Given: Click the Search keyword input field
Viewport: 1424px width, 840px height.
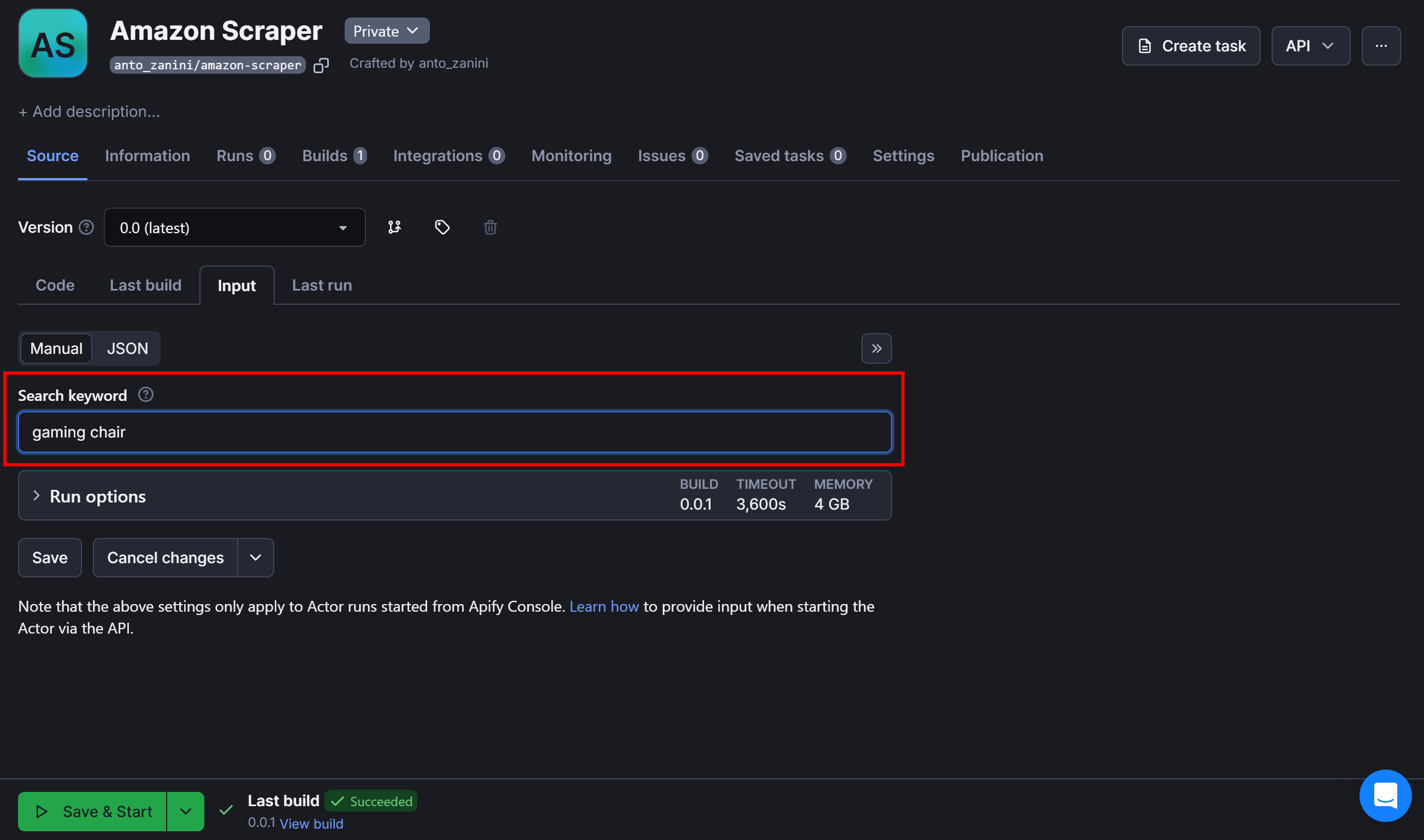Looking at the screenshot, I should 455,433.
